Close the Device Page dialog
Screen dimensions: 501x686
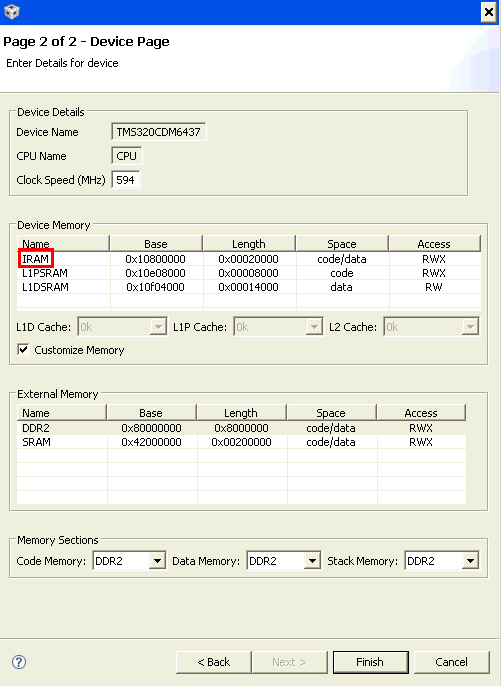click(488, 12)
